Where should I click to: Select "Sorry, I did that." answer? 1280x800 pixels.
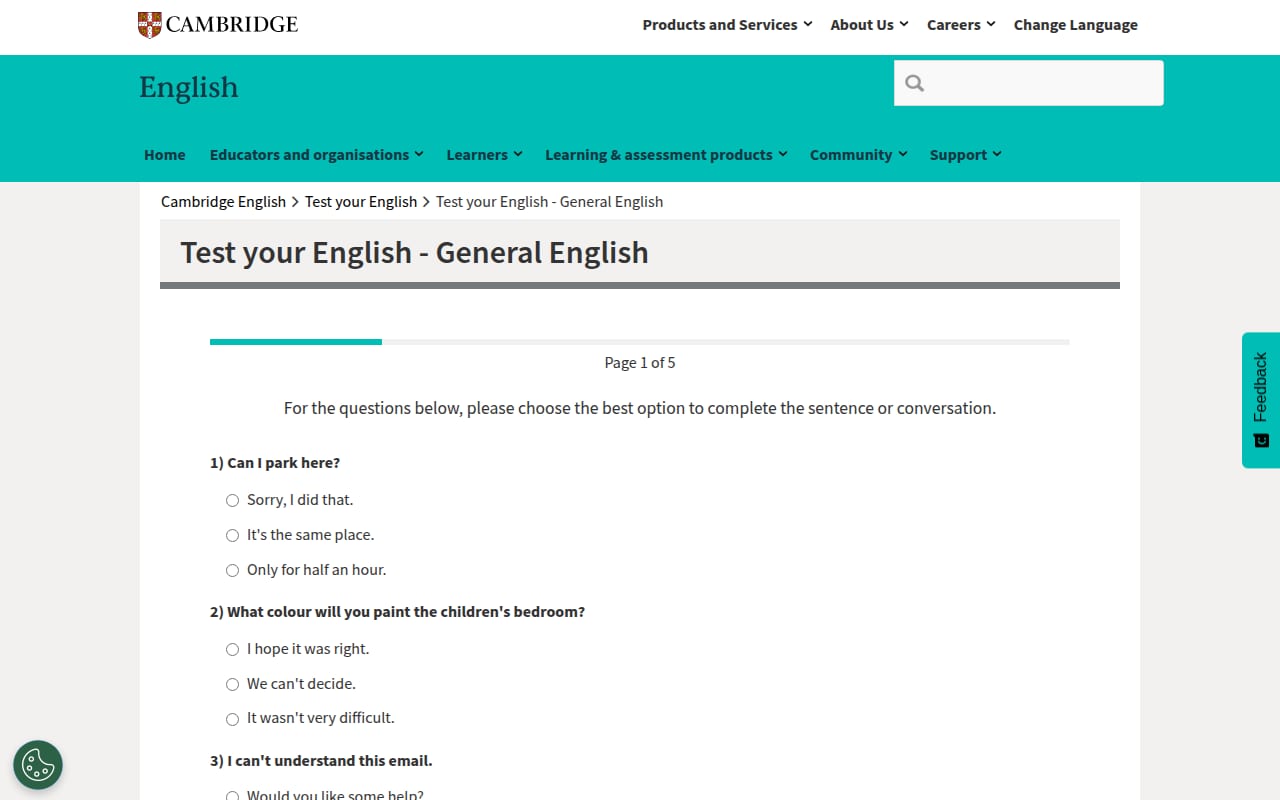232,500
